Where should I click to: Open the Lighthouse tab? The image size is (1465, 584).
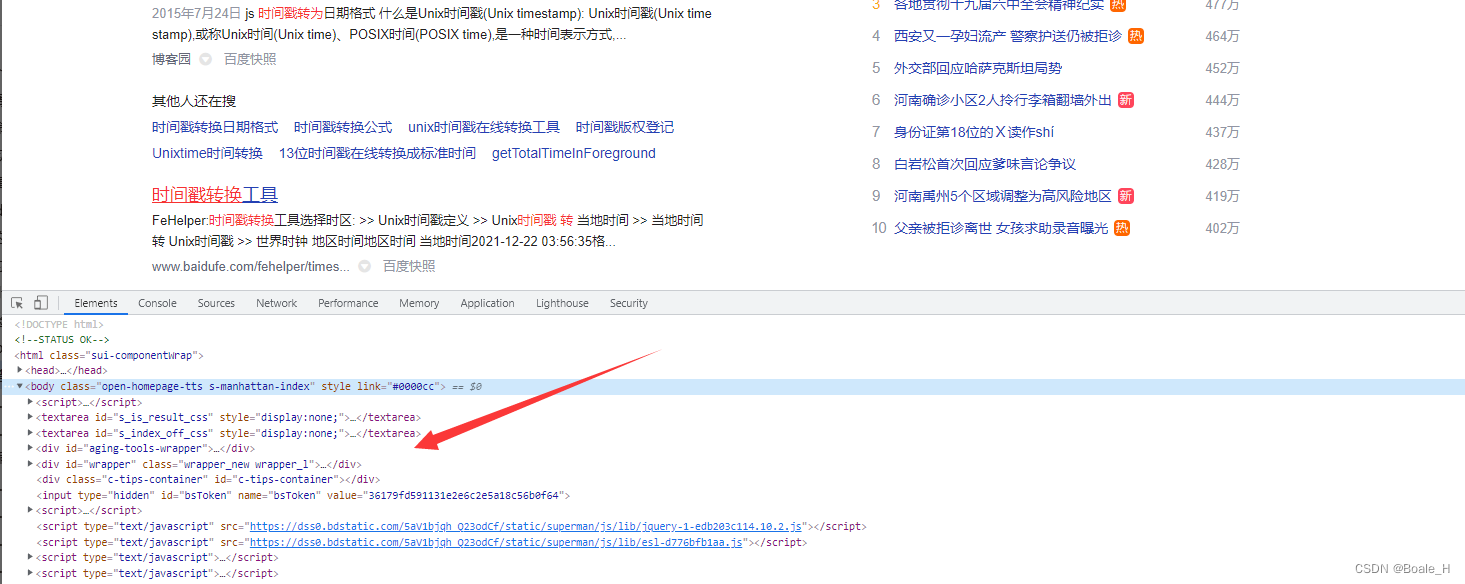(x=562, y=303)
